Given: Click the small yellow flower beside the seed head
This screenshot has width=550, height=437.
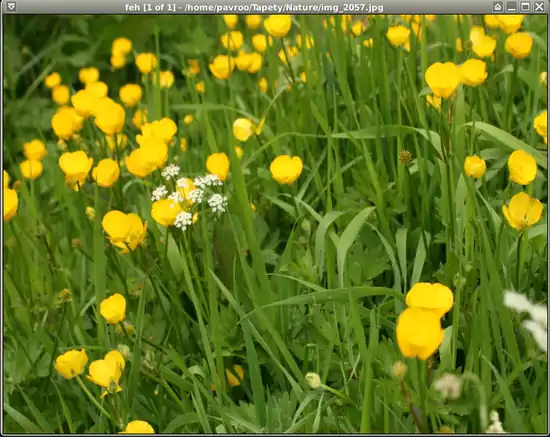Looking at the screenshot, I should coord(475,167).
